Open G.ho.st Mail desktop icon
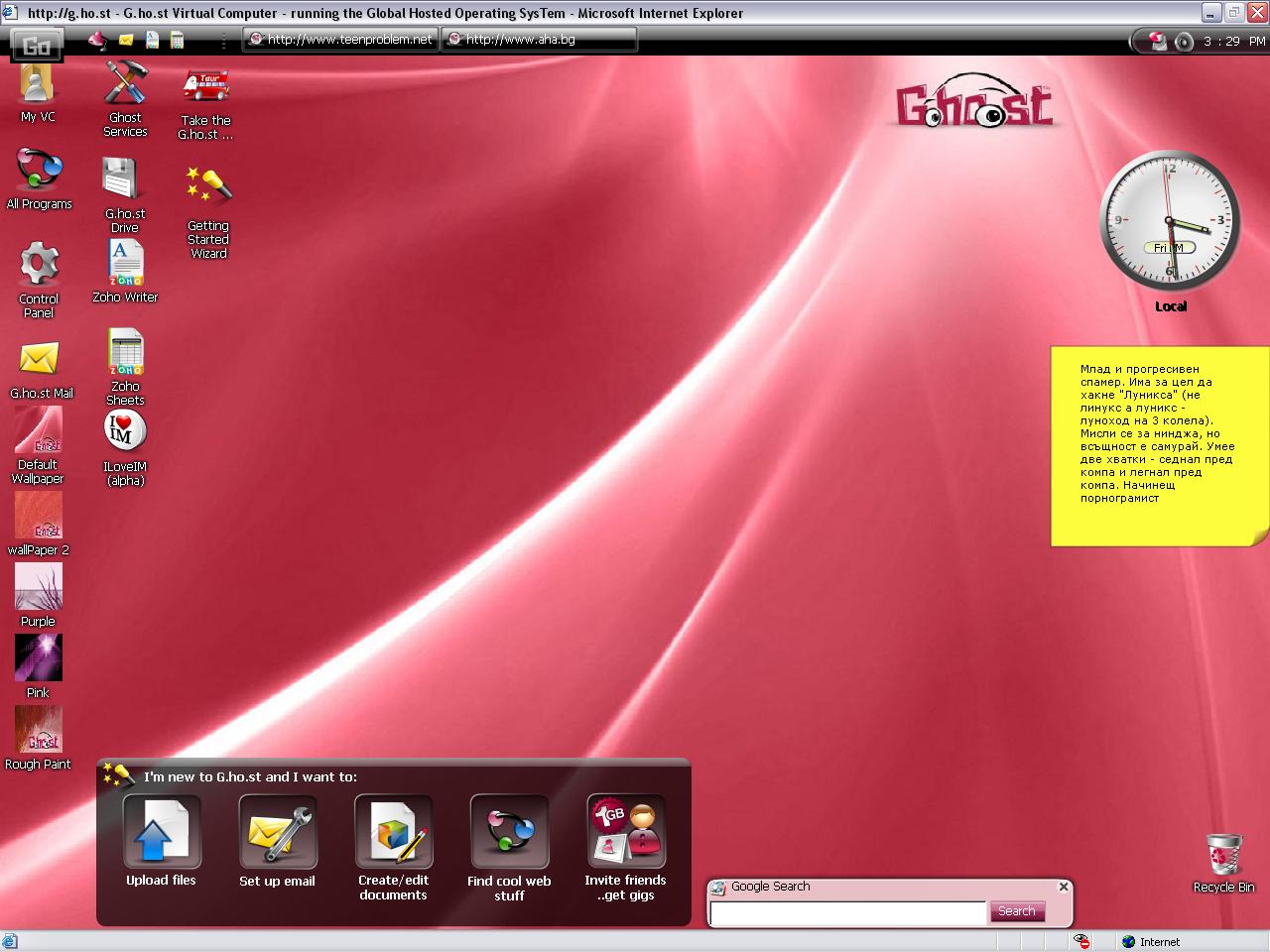 41,370
